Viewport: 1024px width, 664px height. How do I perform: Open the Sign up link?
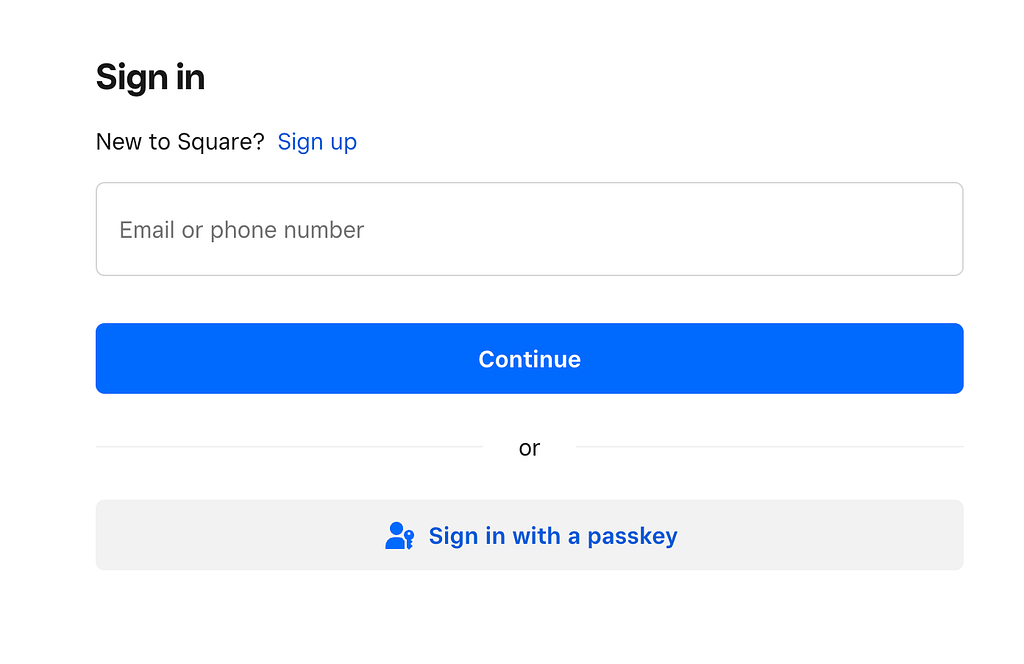pos(317,142)
